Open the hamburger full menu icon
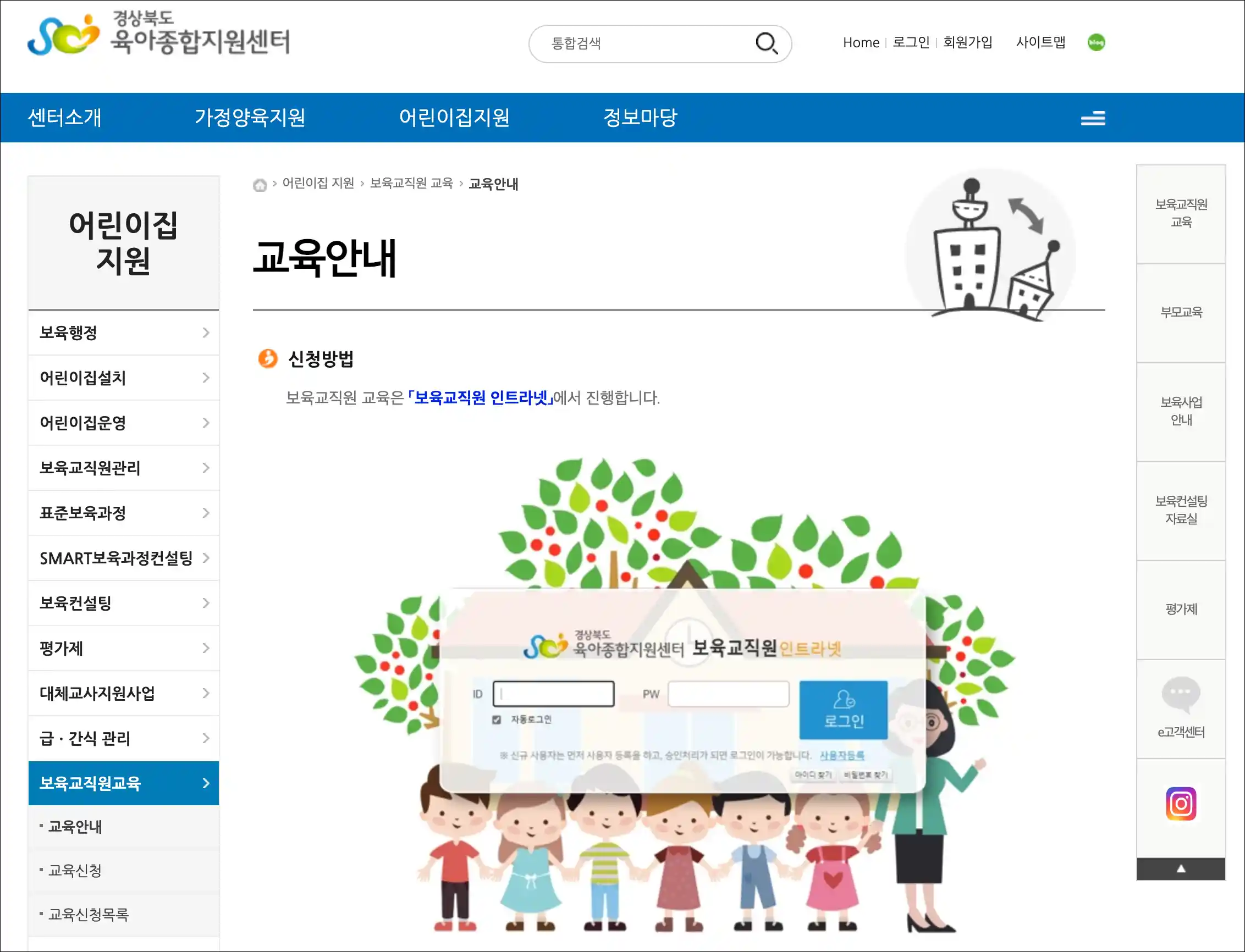 [1093, 118]
